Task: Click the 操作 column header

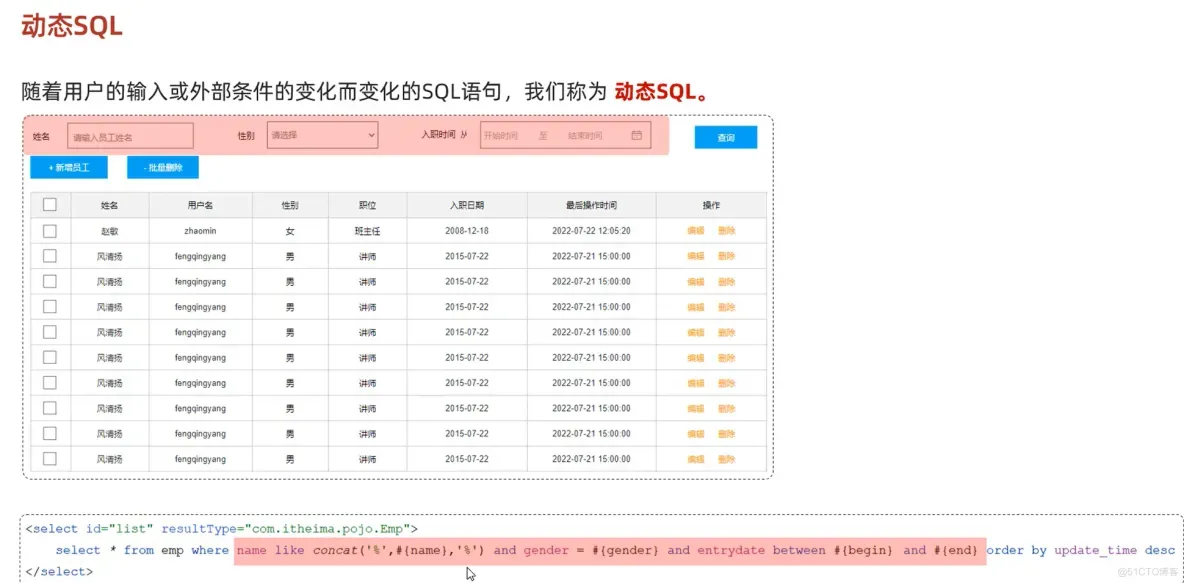Action: click(x=711, y=205)
